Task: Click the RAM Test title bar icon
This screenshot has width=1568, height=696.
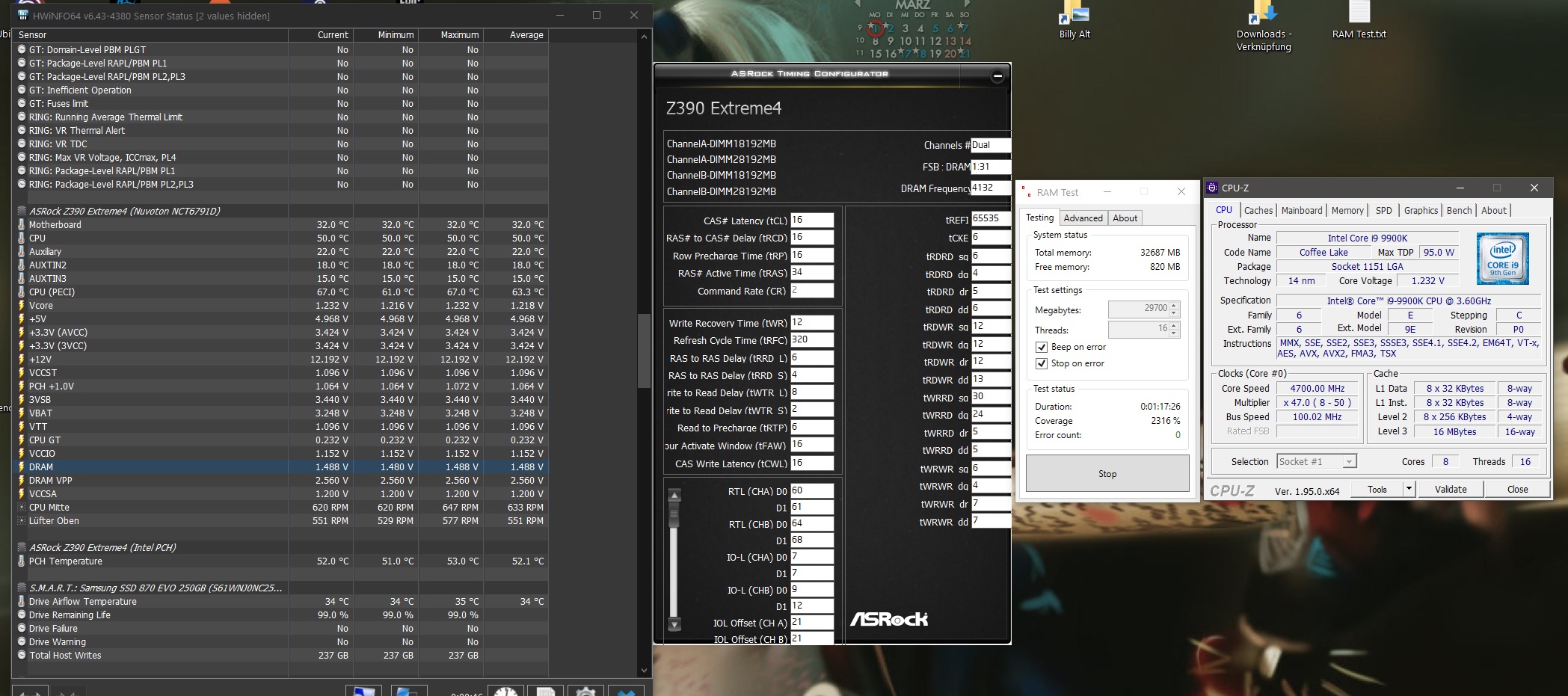Action: (x=1026, y=192)
